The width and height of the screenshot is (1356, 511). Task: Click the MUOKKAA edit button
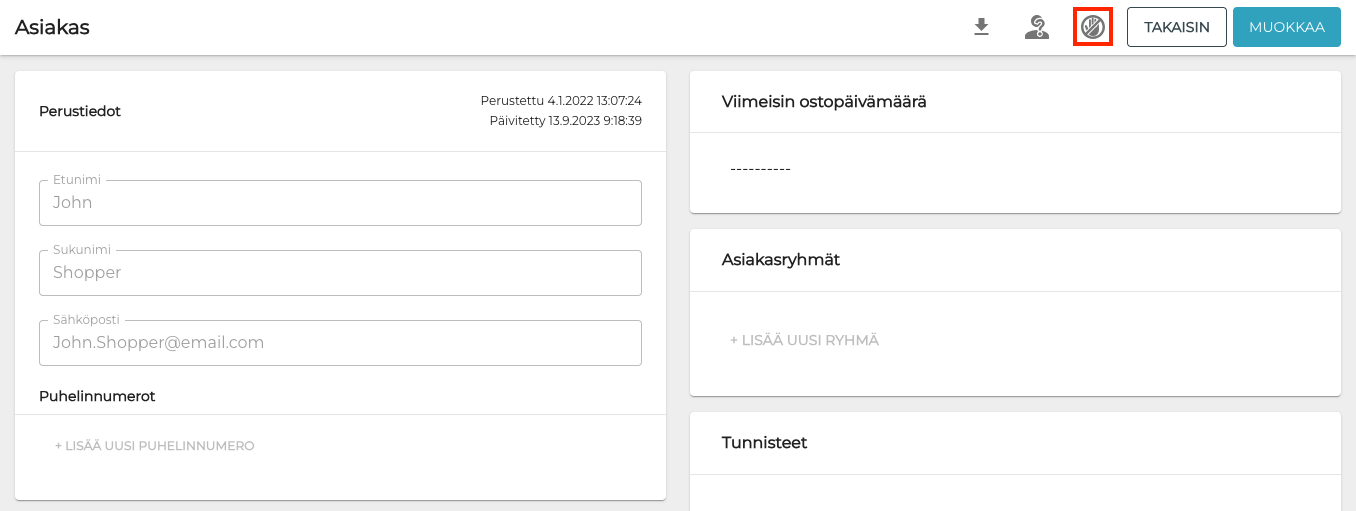pos(1286,27)
